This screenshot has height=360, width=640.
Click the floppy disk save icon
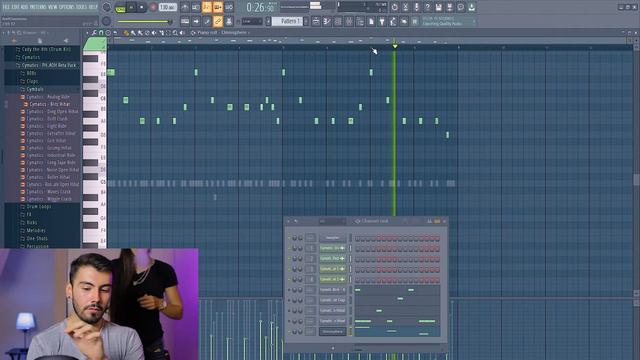point(439,7)
